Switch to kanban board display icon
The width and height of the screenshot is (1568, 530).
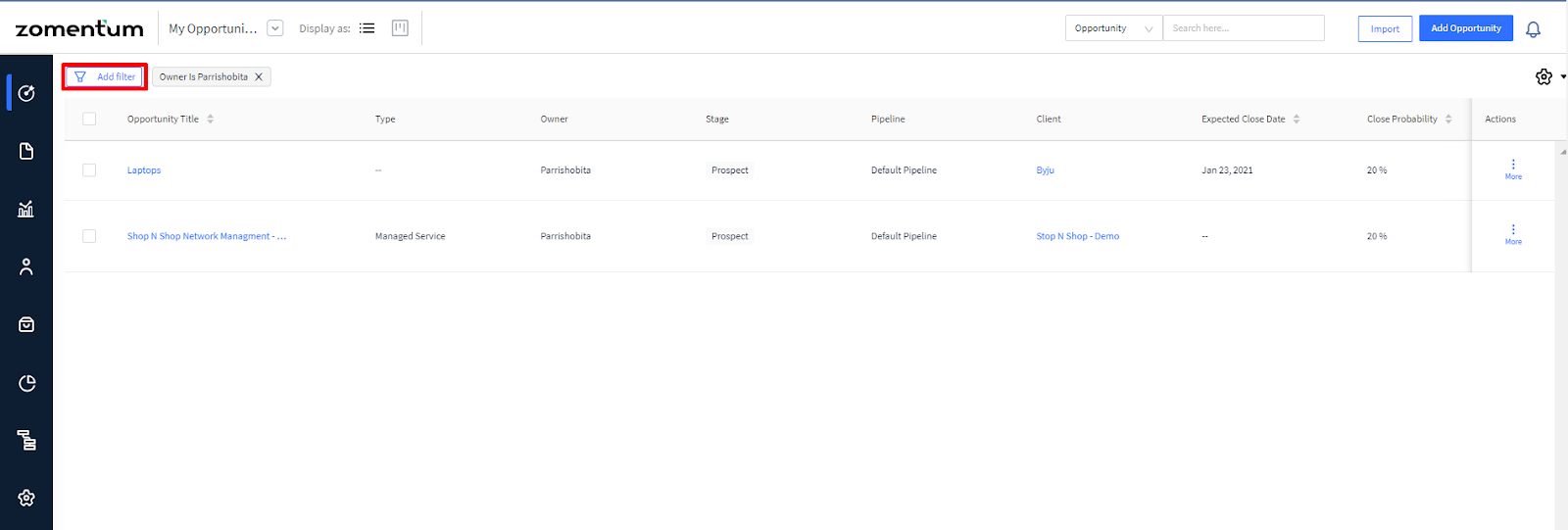click(400, 28)
